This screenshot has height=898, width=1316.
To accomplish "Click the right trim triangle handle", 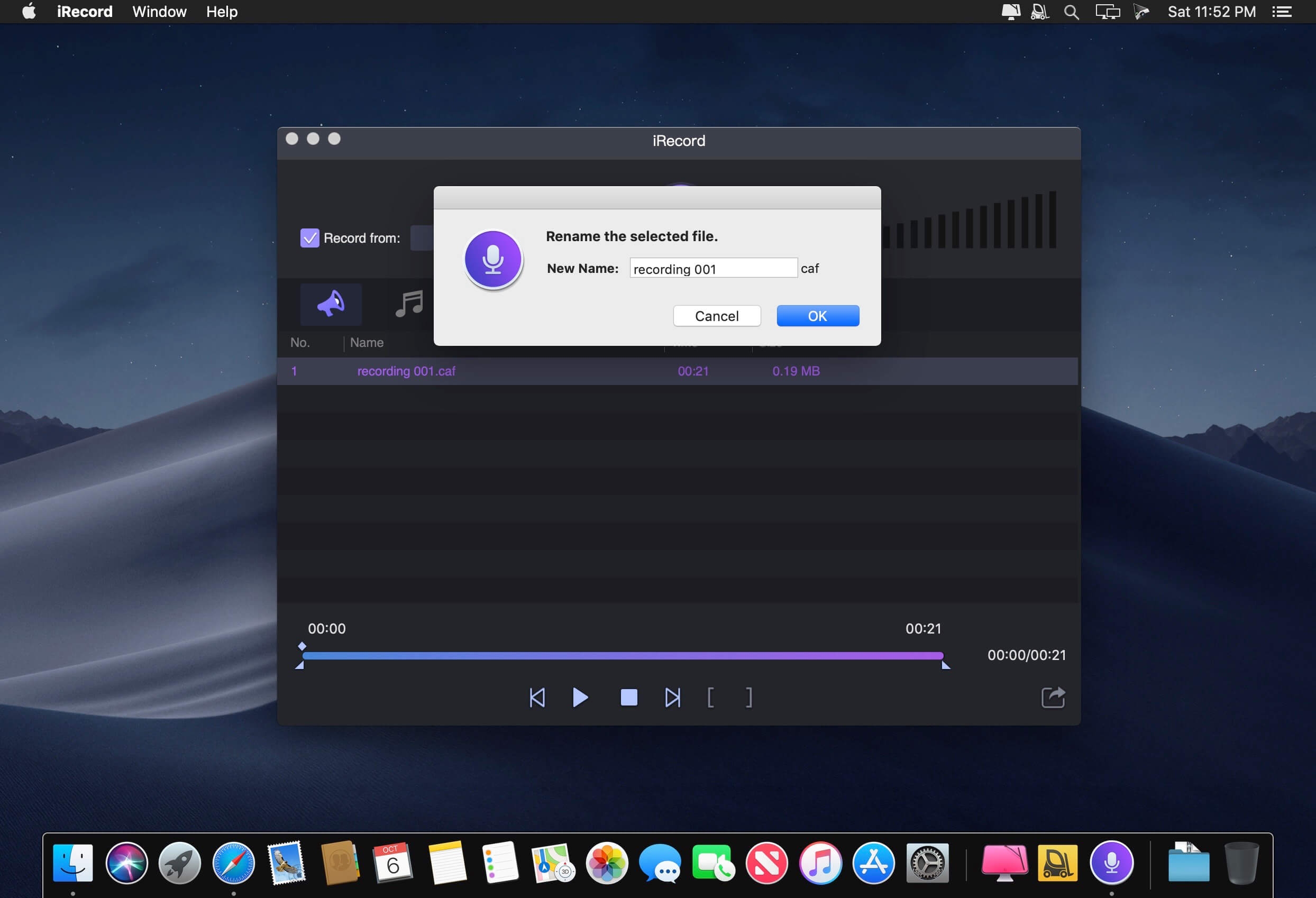I will (946, 665).
